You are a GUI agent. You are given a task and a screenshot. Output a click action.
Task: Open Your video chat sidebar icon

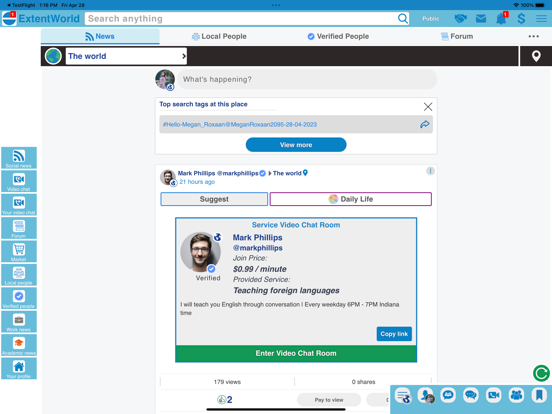pyautogui.click(x=19, y=205)
